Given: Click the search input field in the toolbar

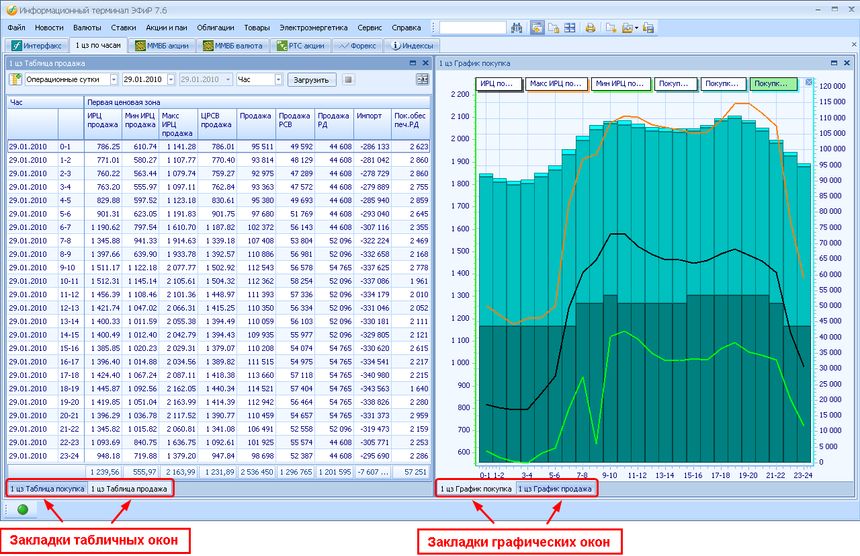Looking at the screenshot, I should [x=472, y=28].
